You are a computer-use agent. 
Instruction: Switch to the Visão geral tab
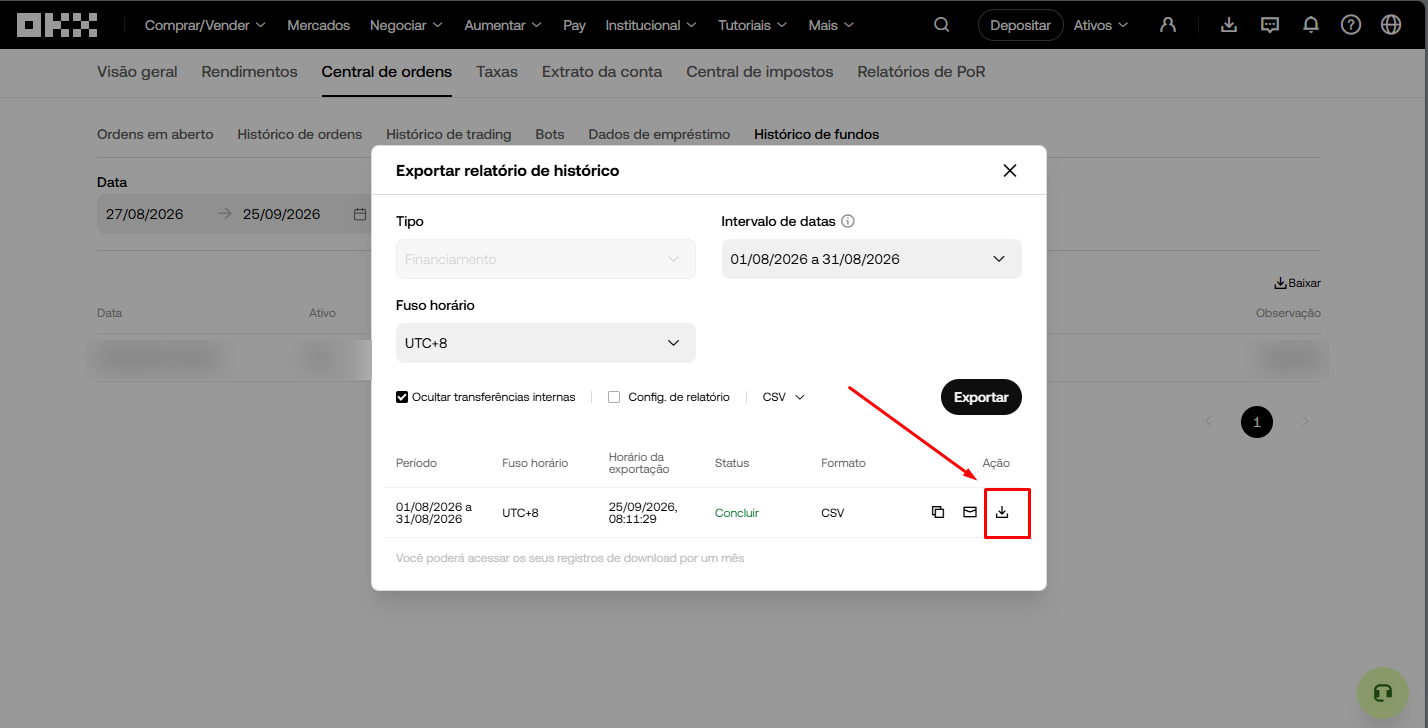pos(137,72)
